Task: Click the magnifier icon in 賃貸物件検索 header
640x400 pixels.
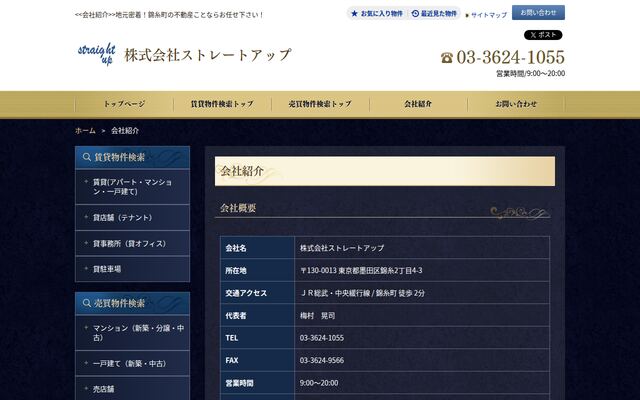Action: (x=87, y=157)
